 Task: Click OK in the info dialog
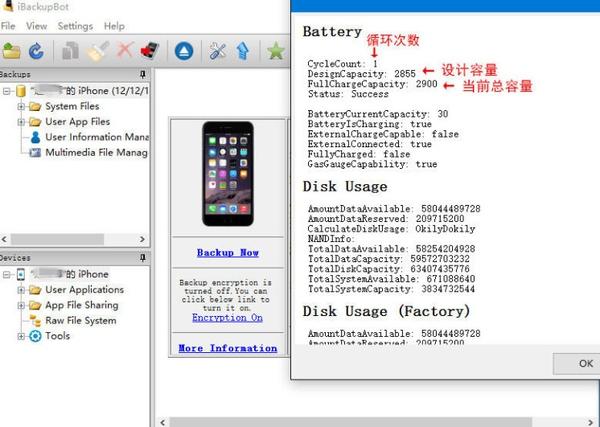point(585,363)
